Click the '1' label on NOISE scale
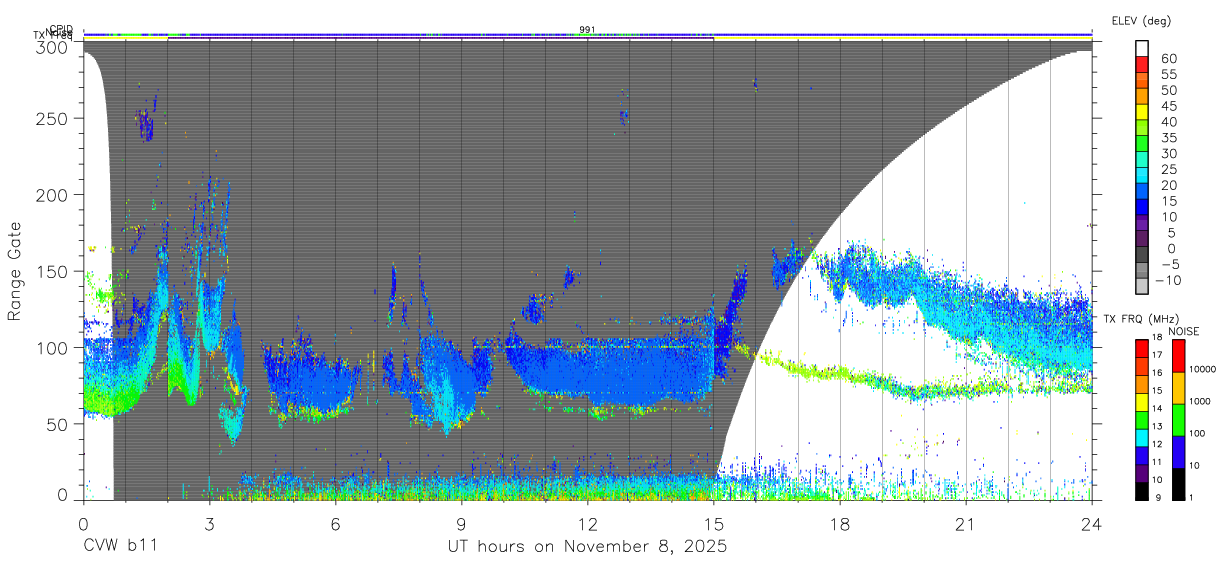Screen dimensions: 1228x567 (x=1191, y=497)
